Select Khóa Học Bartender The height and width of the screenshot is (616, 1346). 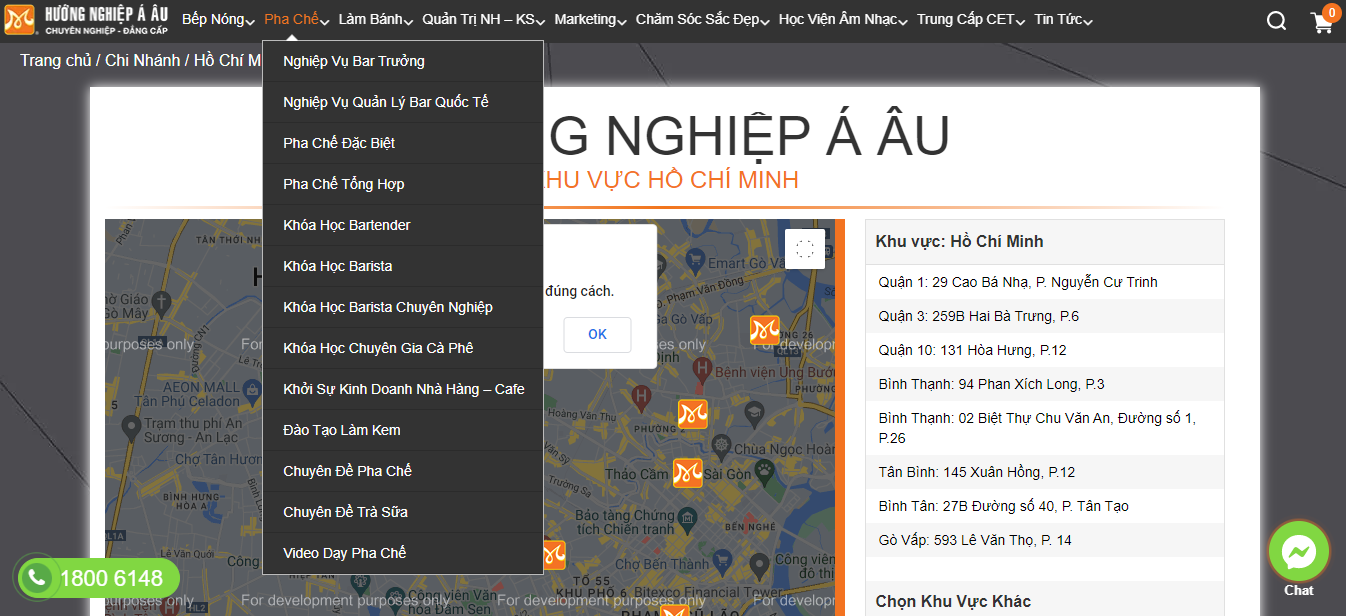(403, 225)
